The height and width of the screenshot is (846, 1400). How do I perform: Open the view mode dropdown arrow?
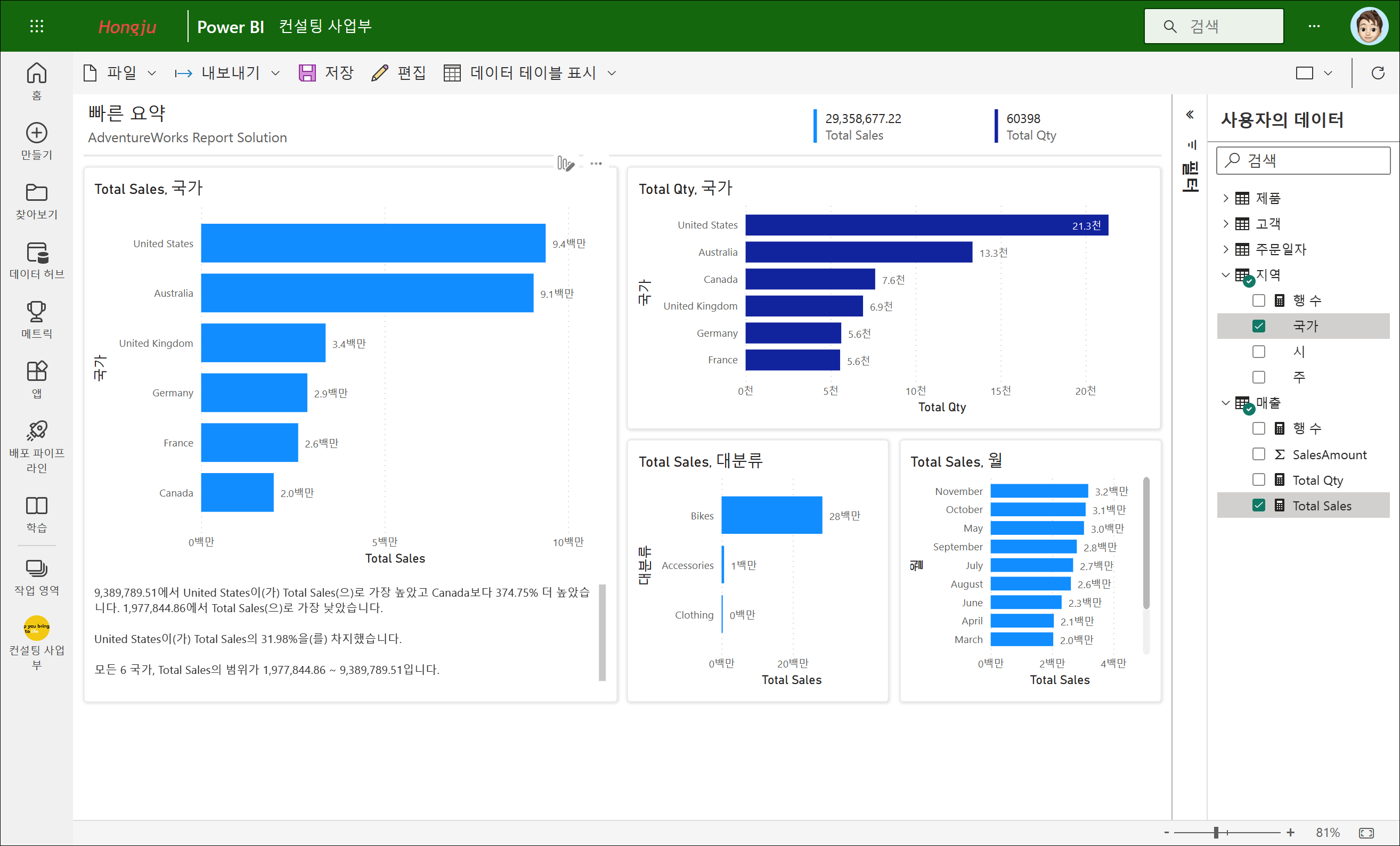tap(1328, 74)
